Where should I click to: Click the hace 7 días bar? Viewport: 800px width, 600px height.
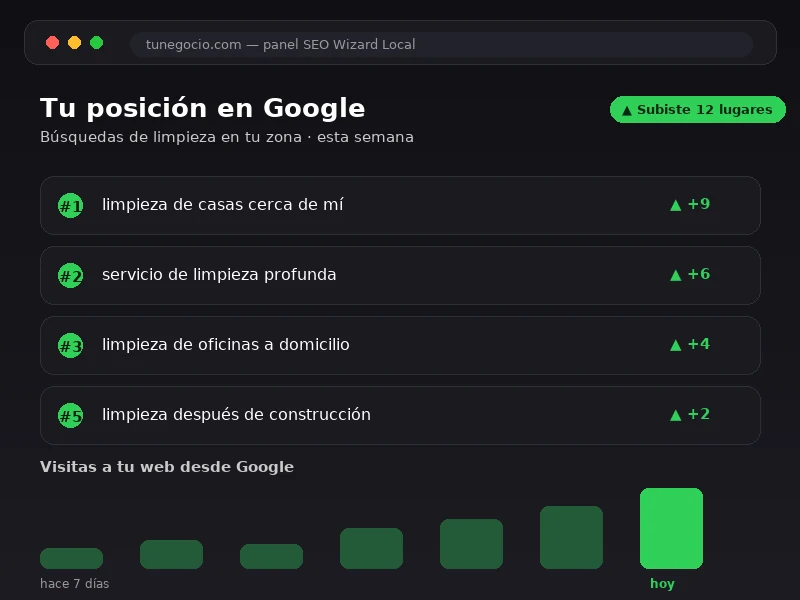coord(71,558)
